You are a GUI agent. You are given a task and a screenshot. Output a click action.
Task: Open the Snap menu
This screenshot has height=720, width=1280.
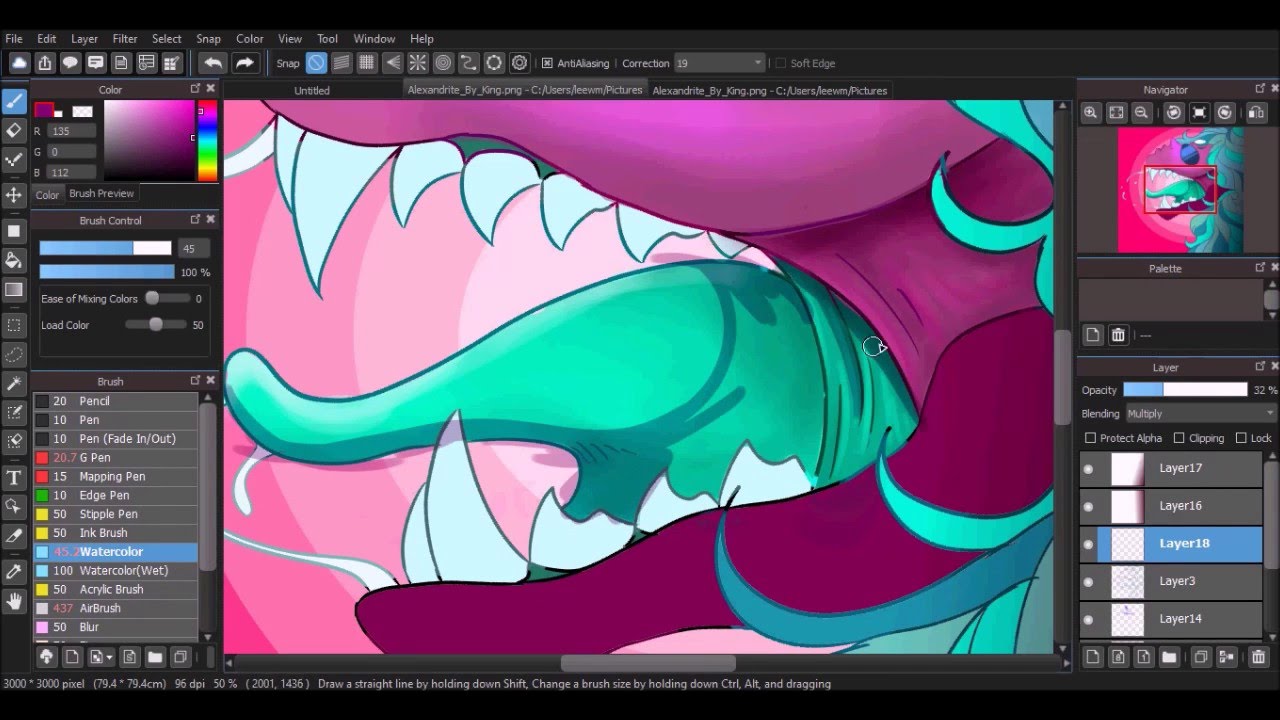click(x=208, y=39)
